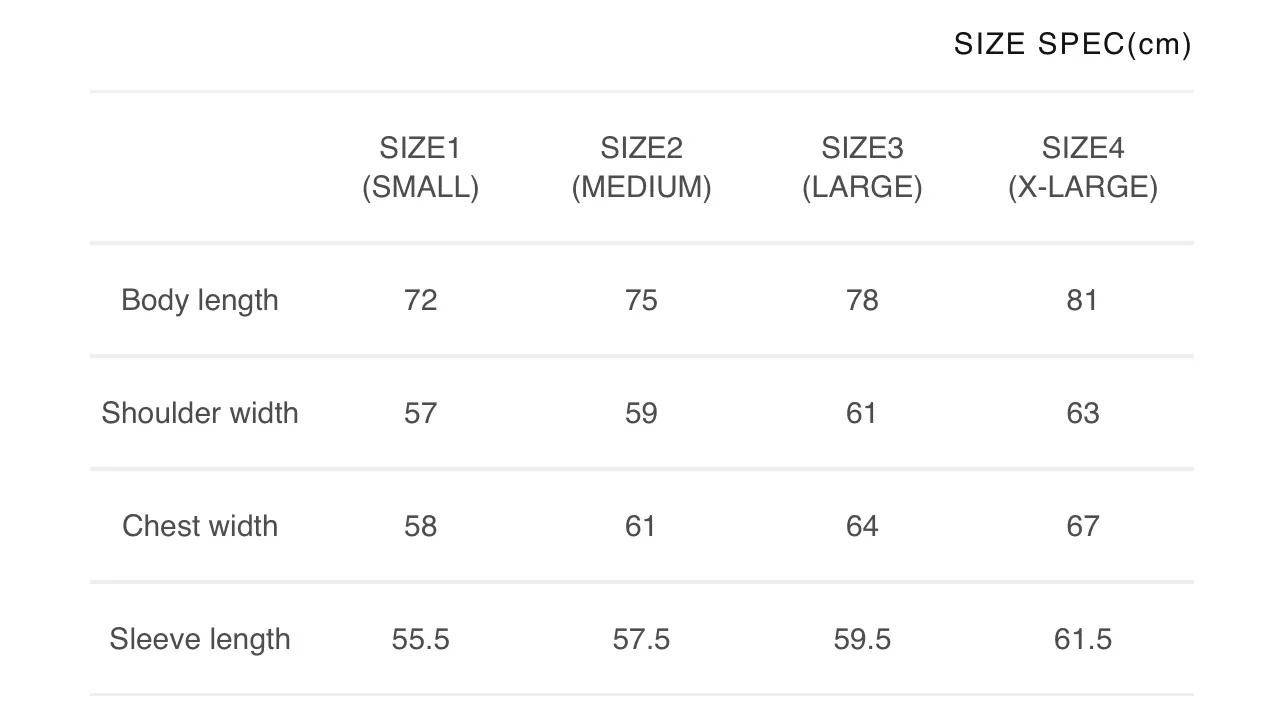Click the X-LARGE body length value 81
Screen dimensions: 1284x707
[1083, 300]
